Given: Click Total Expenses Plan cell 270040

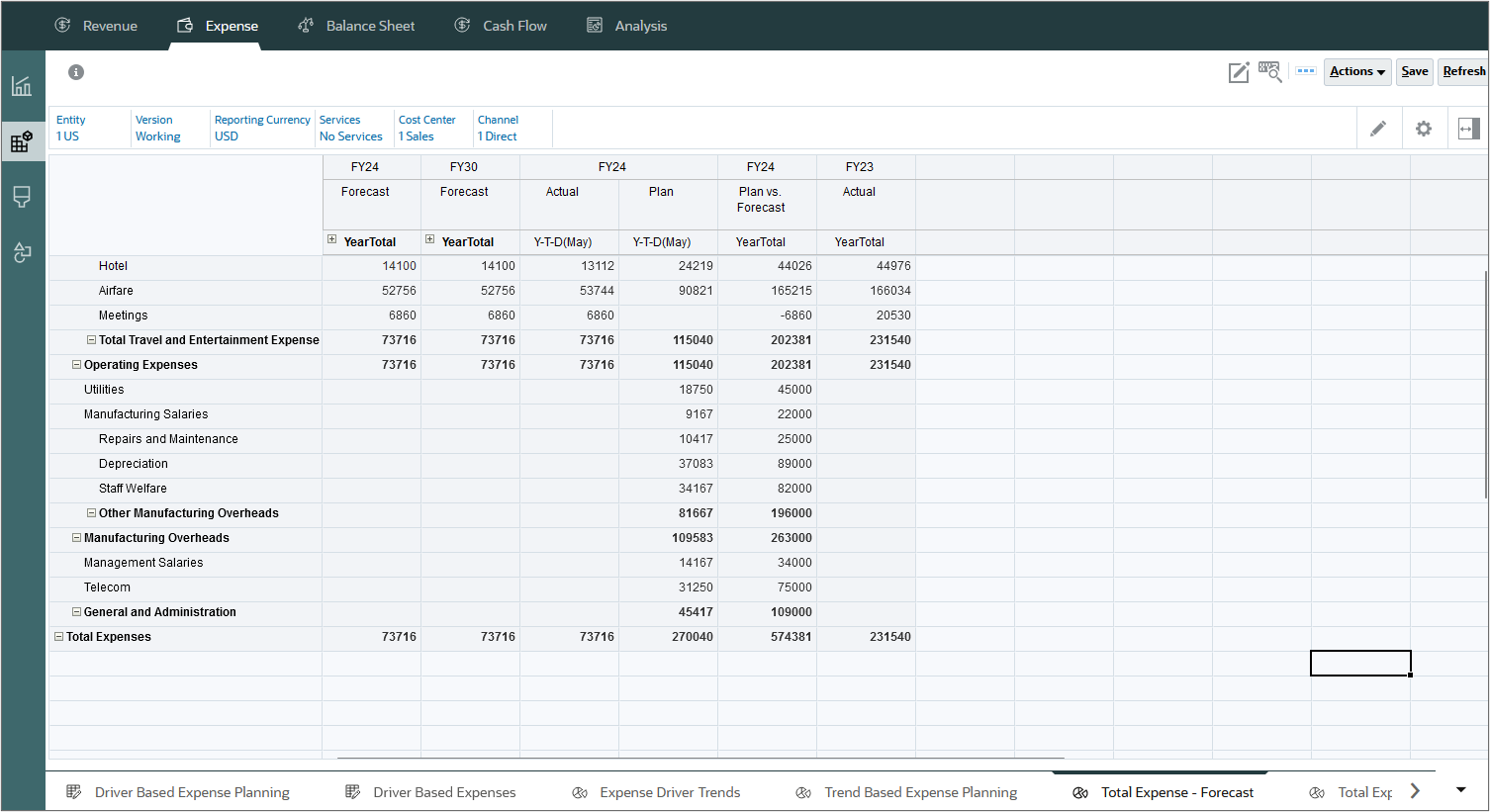Looking at the screenshot, I should coord(669,637).
